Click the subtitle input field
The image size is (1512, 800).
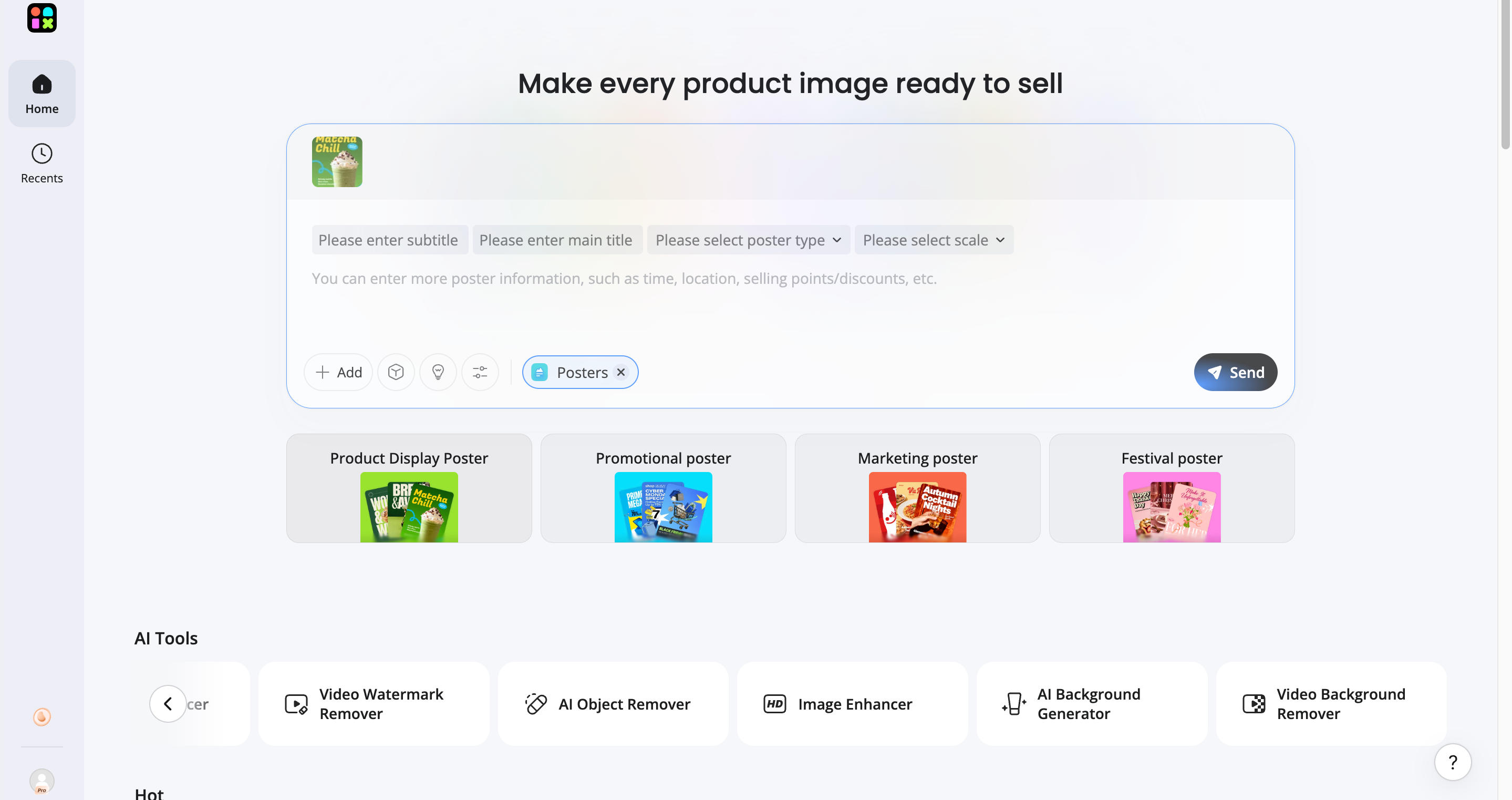point(390,240)
